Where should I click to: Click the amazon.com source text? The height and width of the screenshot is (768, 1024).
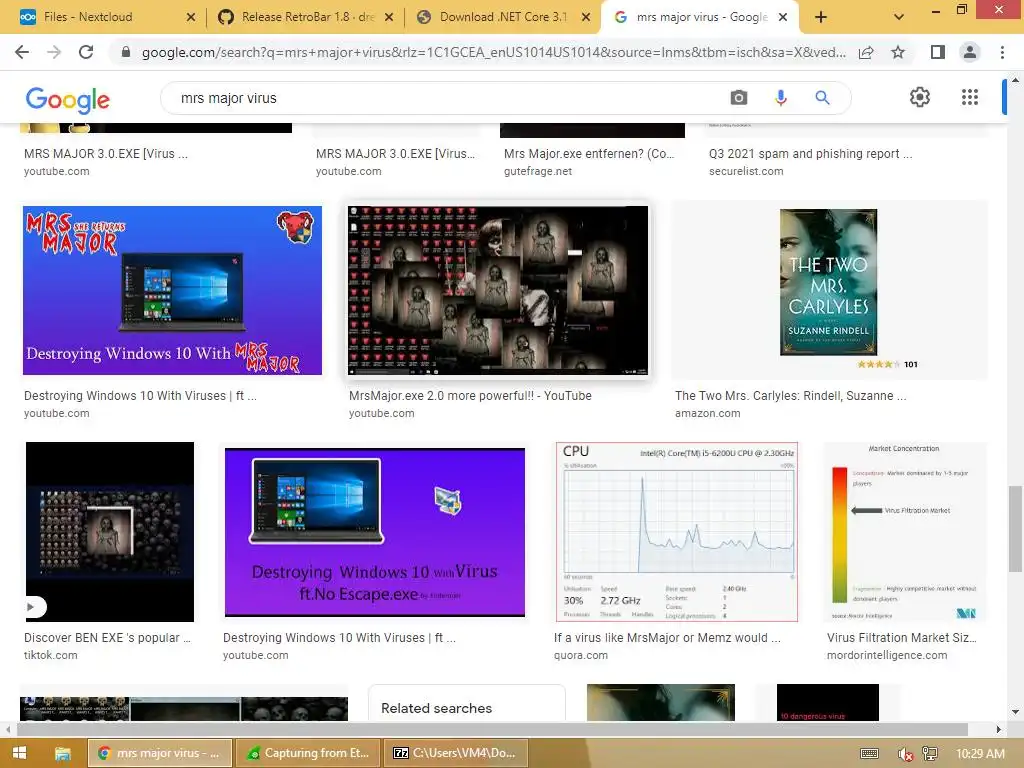tap(708, 413)
